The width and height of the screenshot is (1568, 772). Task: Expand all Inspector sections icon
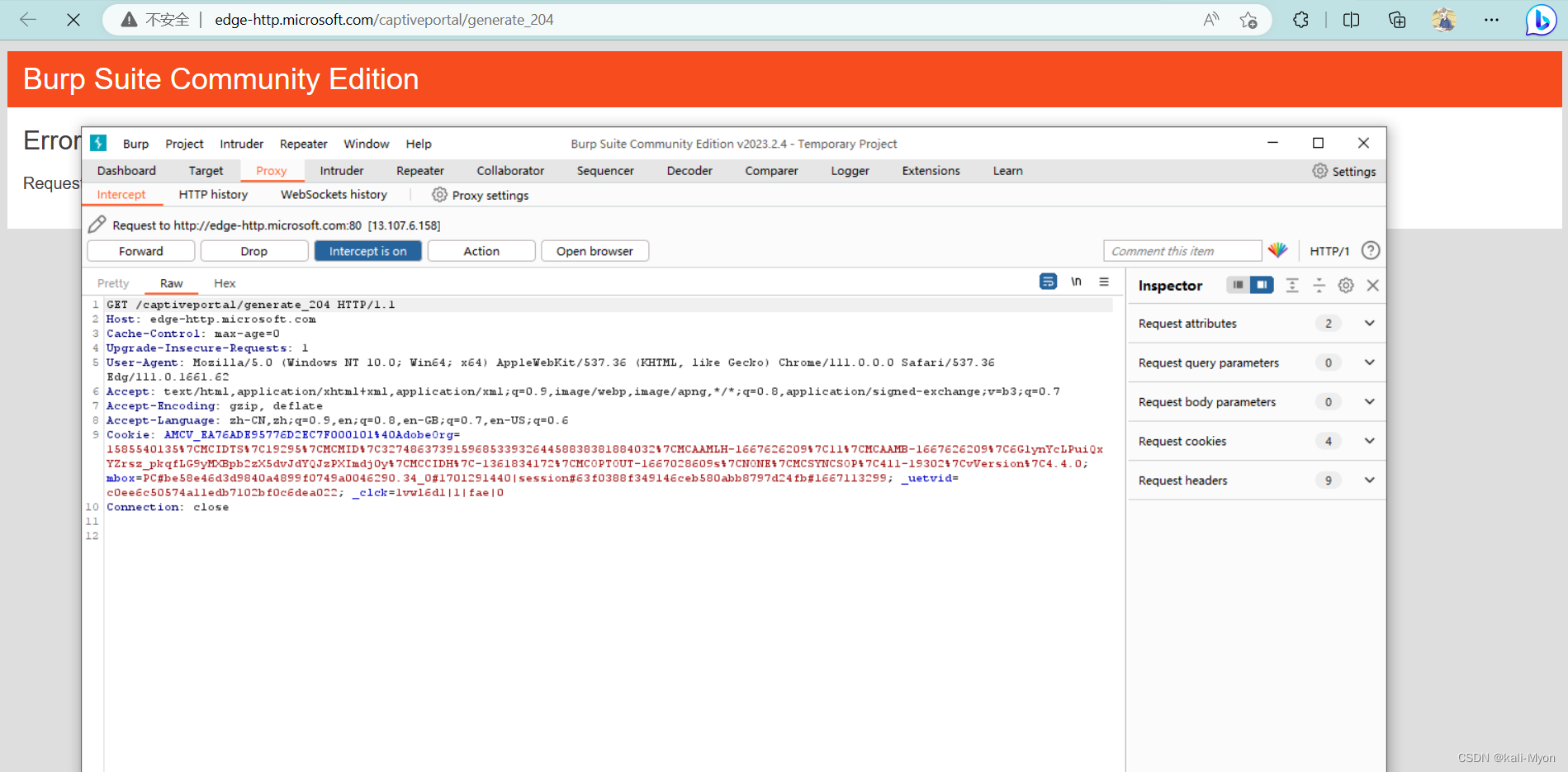[1292, 285]
